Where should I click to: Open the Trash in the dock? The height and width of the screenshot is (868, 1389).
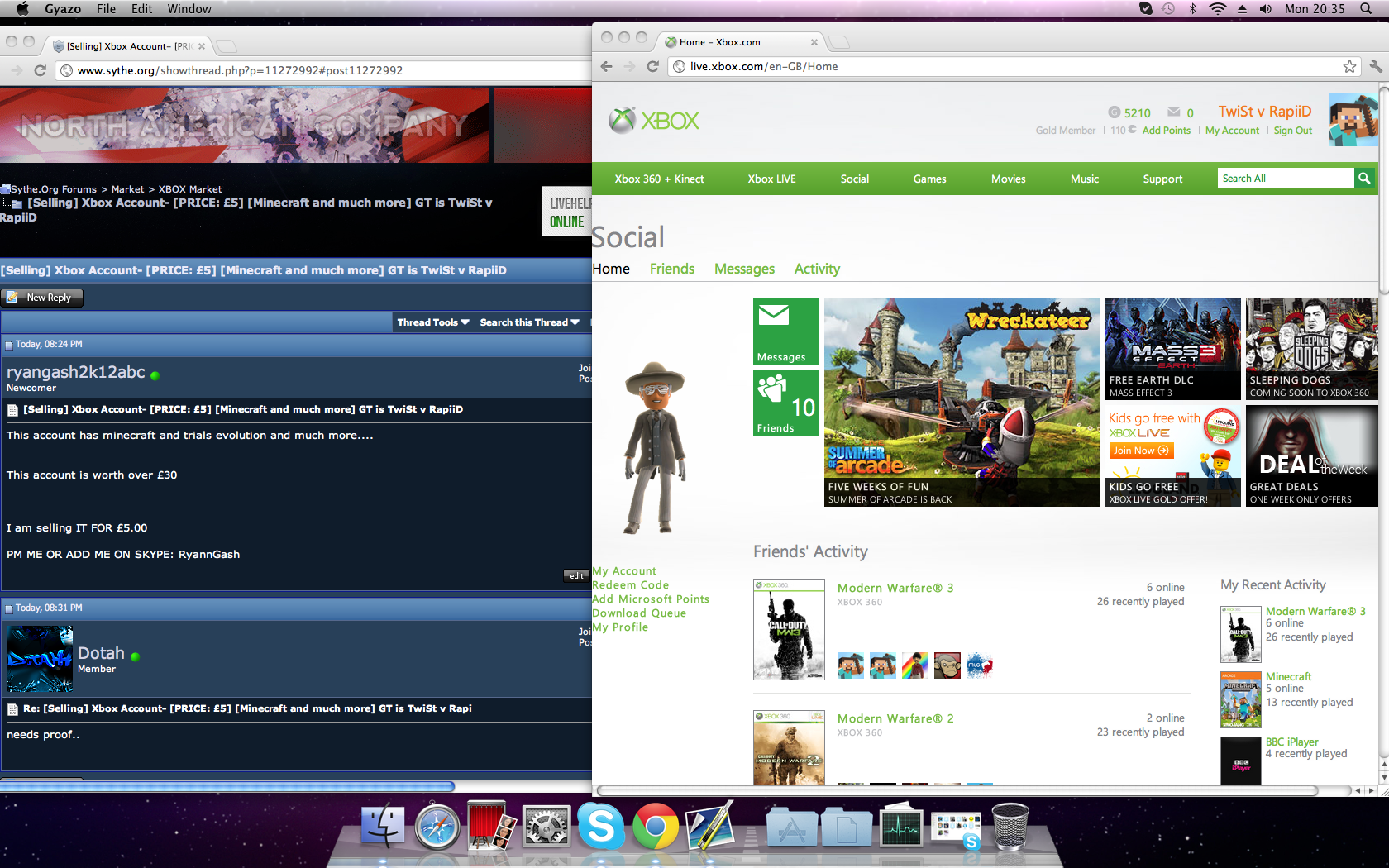pos(1010,826)
